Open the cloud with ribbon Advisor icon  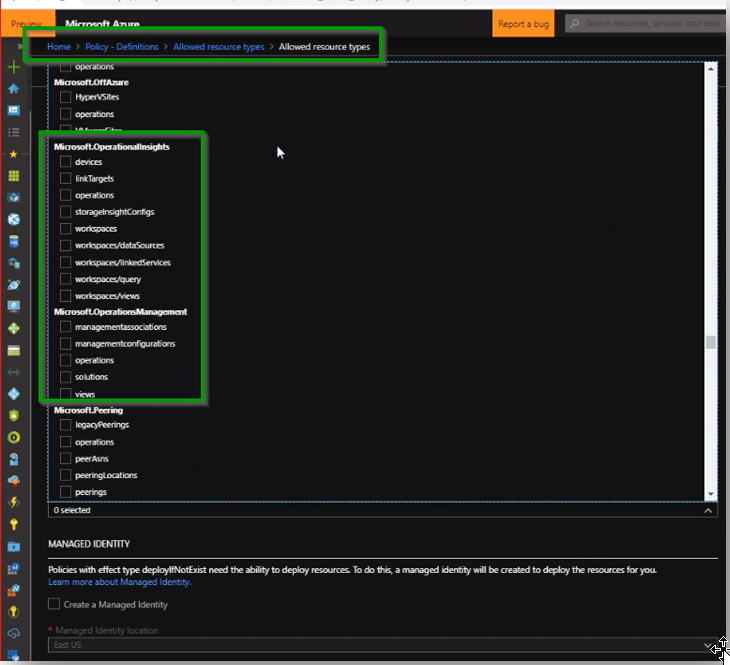pos(14,481)
